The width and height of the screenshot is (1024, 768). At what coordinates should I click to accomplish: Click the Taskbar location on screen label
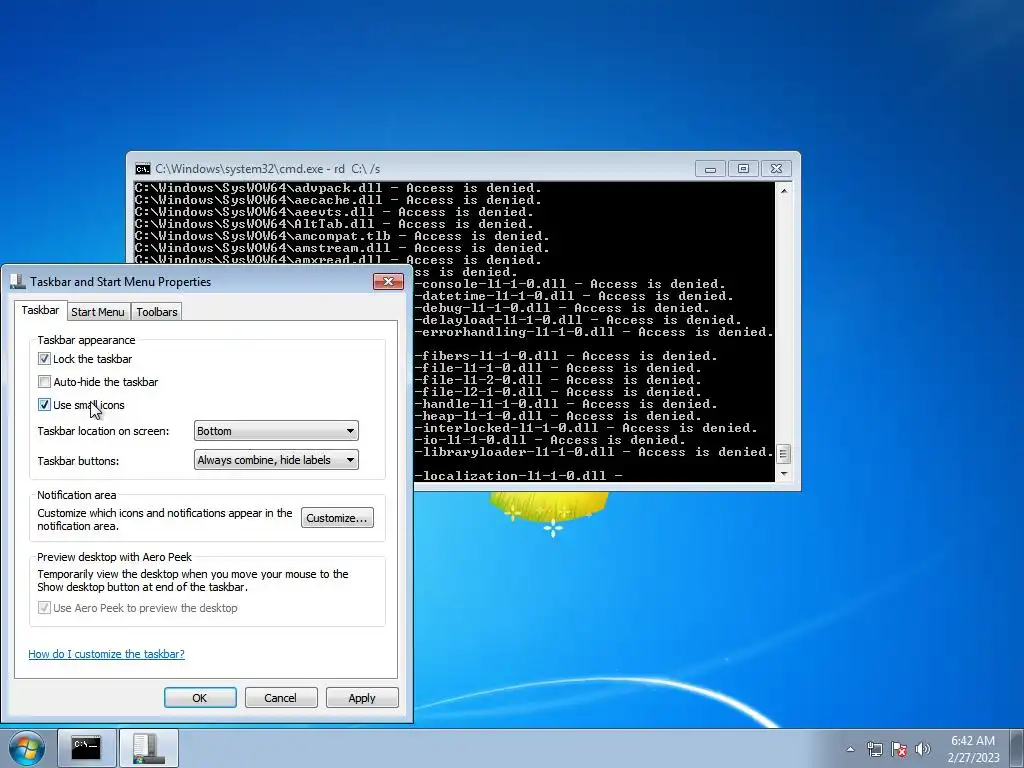tap(103, 431)
